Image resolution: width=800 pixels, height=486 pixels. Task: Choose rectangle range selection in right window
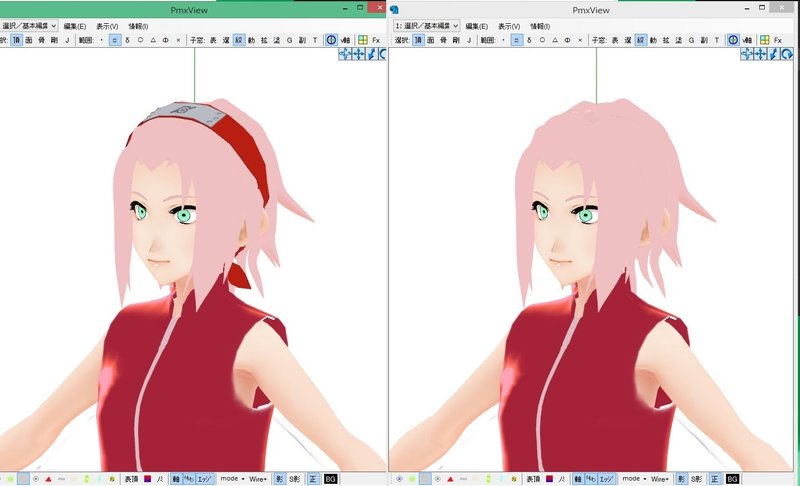(517, 40)
